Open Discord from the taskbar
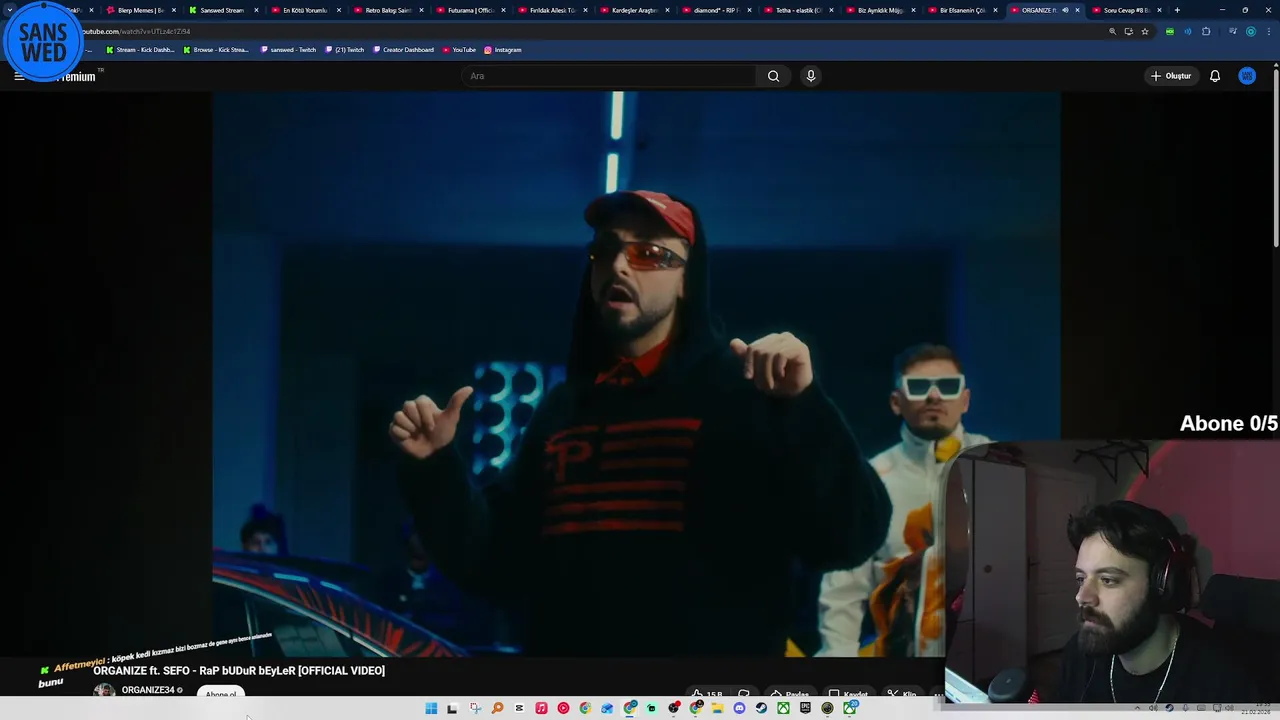1280x720 pixels. click(739, 708)
